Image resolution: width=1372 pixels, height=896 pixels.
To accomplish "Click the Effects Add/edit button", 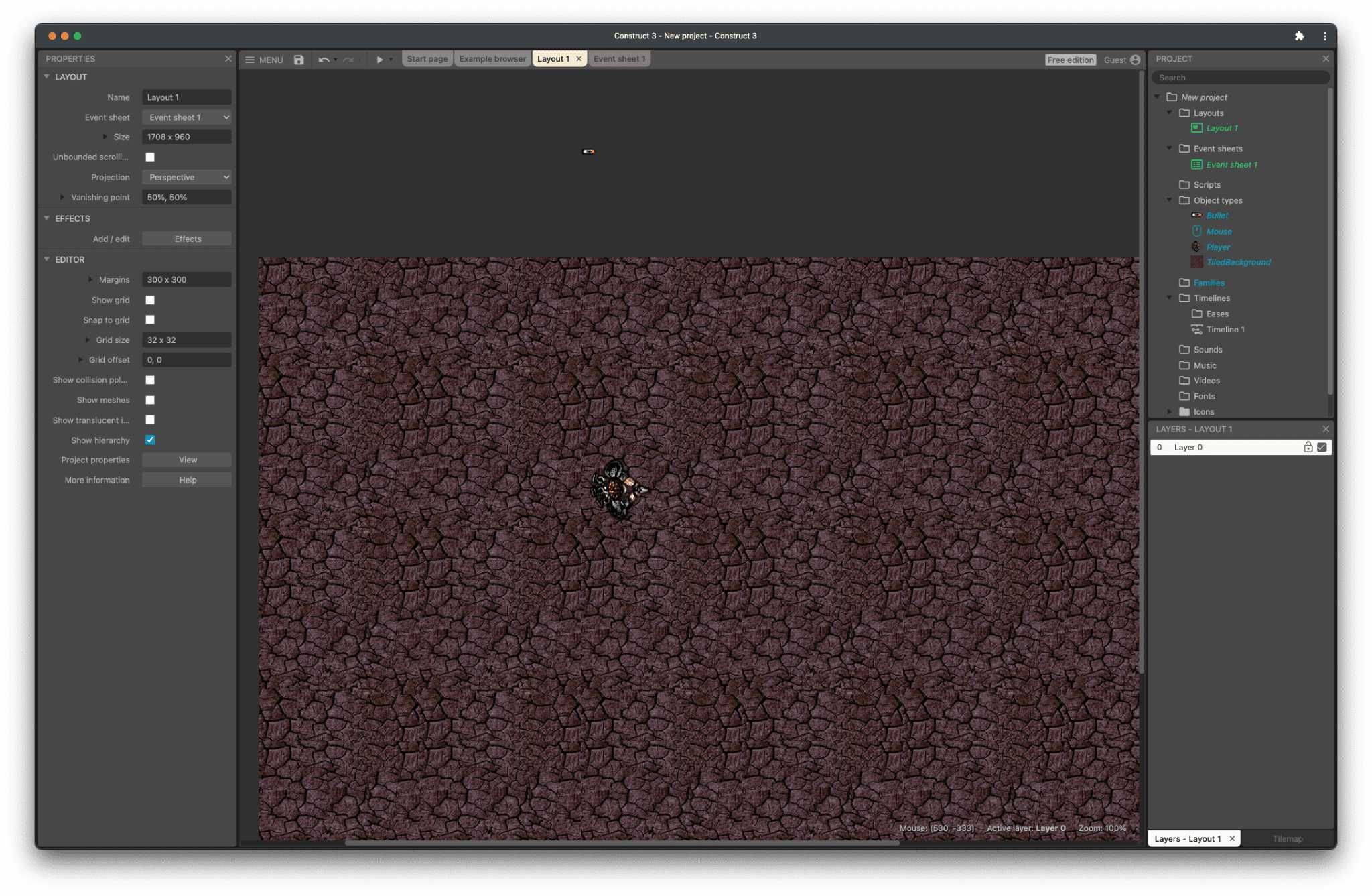I will [186, 238].
